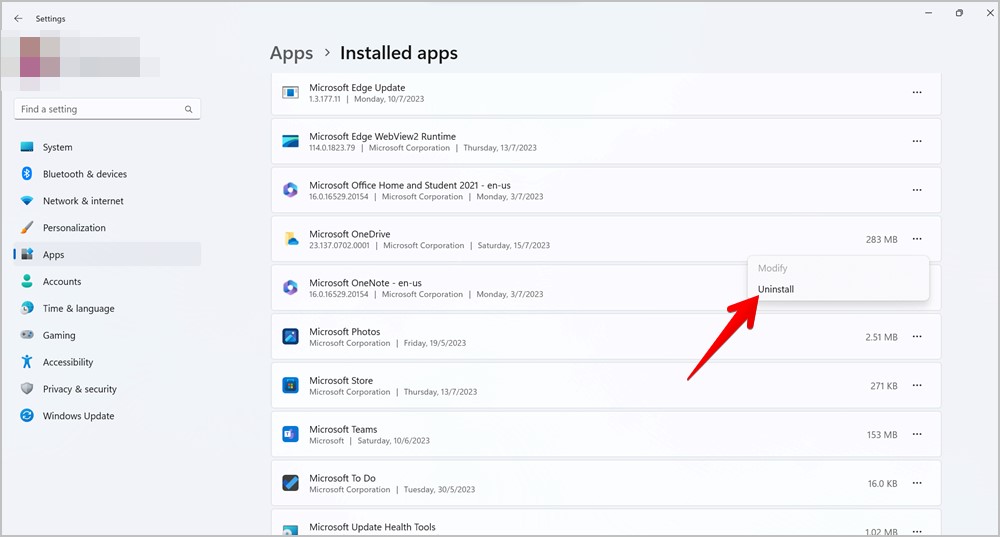The image size is (1000, 537).
Task: Click the Microsoft Update Health Tools name
Action: (372, 527)
